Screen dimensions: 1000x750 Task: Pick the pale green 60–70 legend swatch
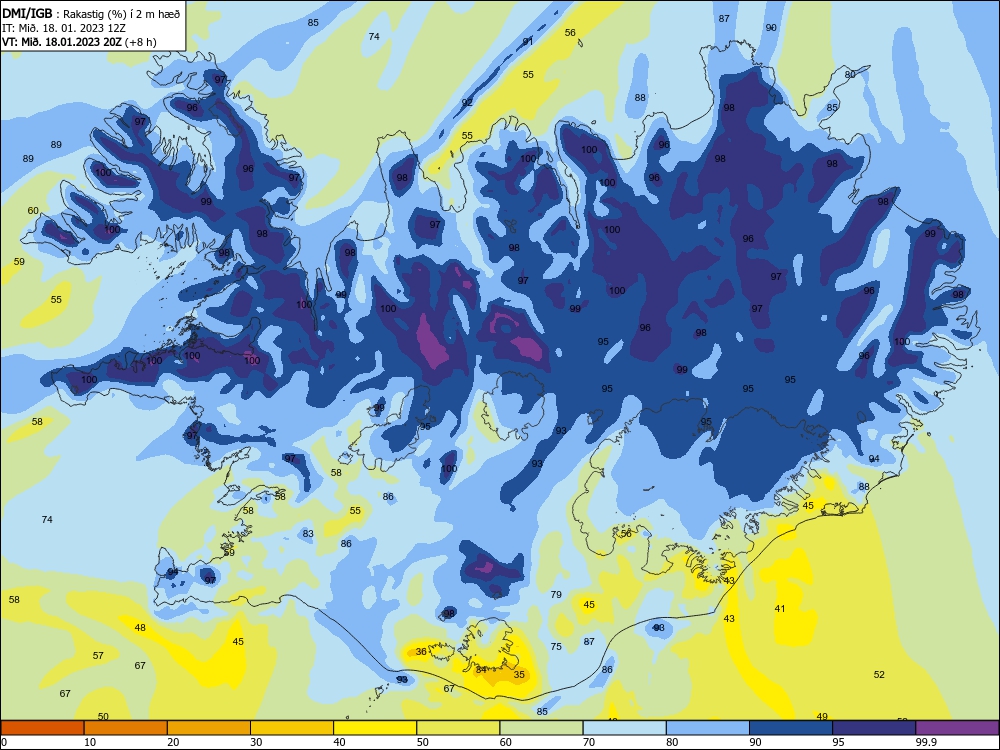541,728
